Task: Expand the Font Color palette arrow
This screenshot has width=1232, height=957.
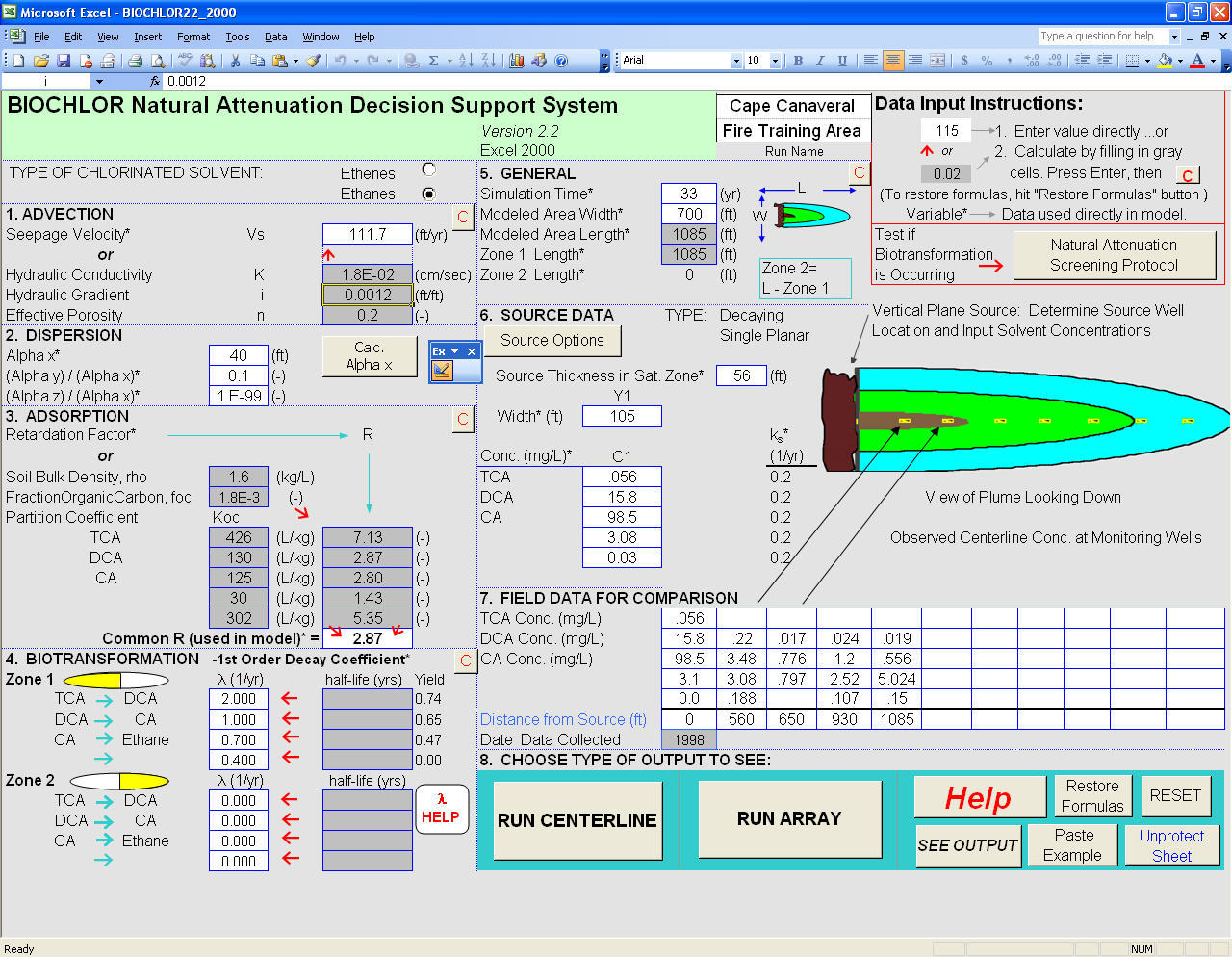Action: (x=1213, y=61)
